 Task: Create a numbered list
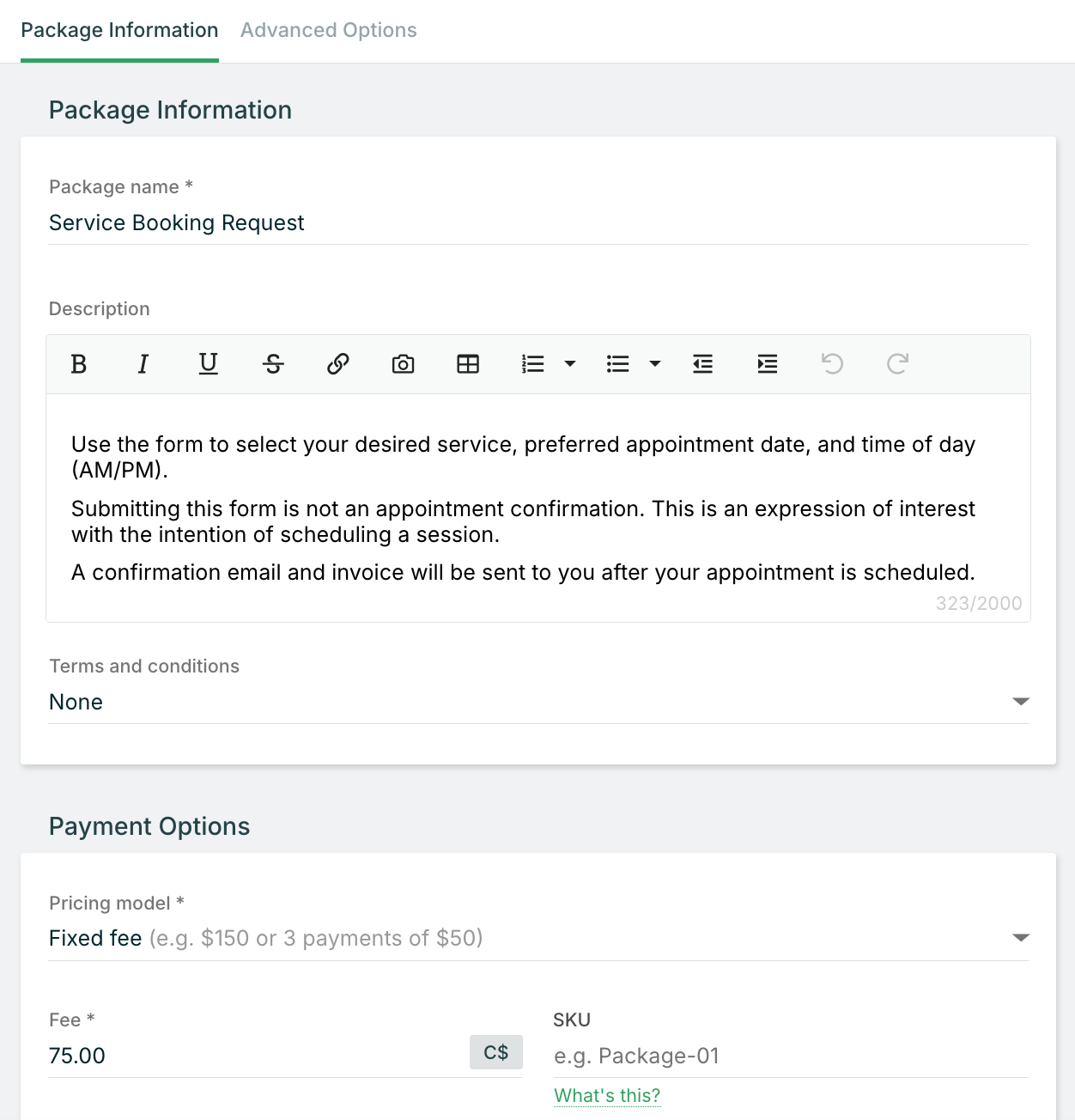click(x=532, y=364)
